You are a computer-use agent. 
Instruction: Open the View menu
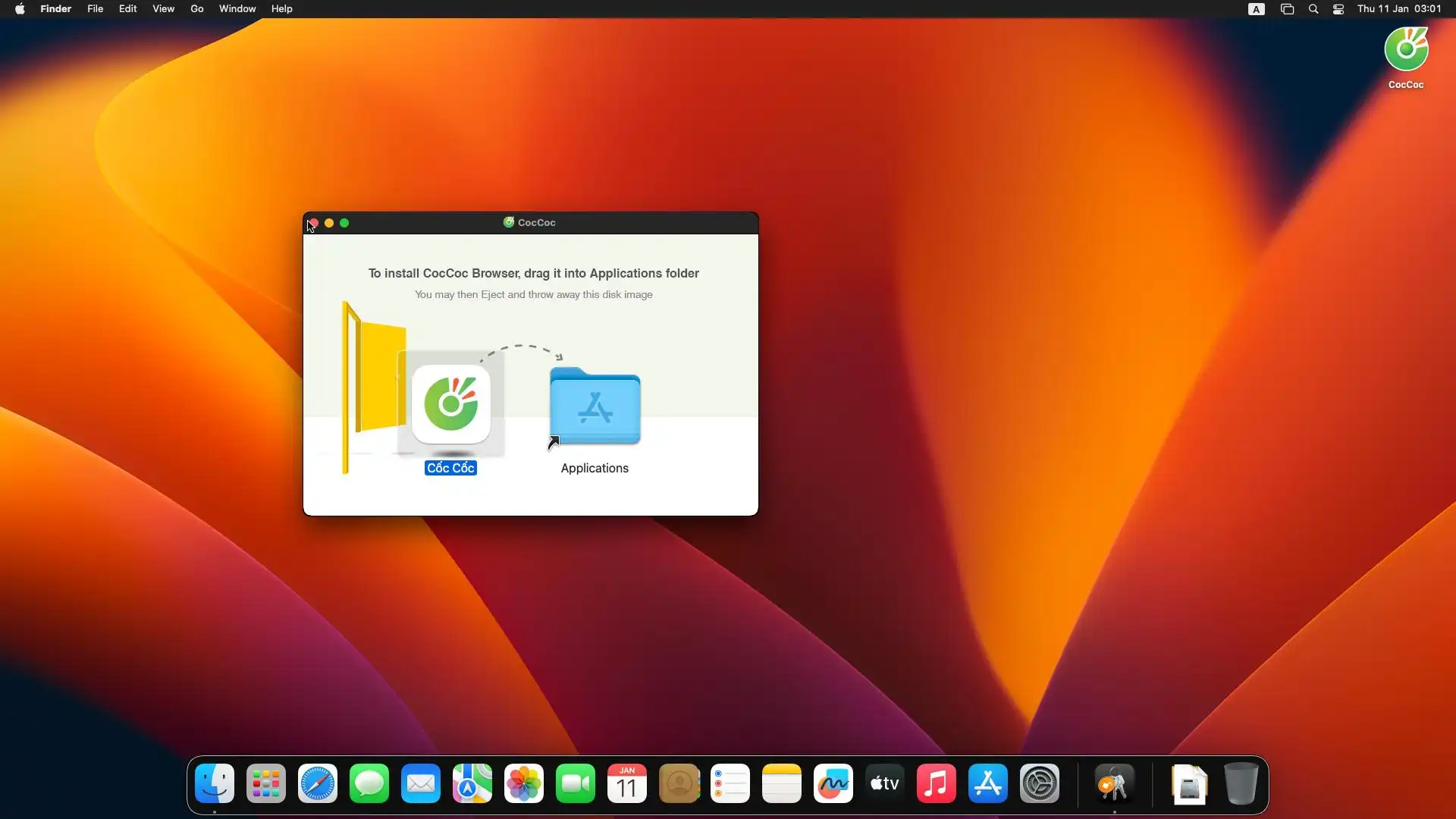pyautogui.click(x=163, y=9)
